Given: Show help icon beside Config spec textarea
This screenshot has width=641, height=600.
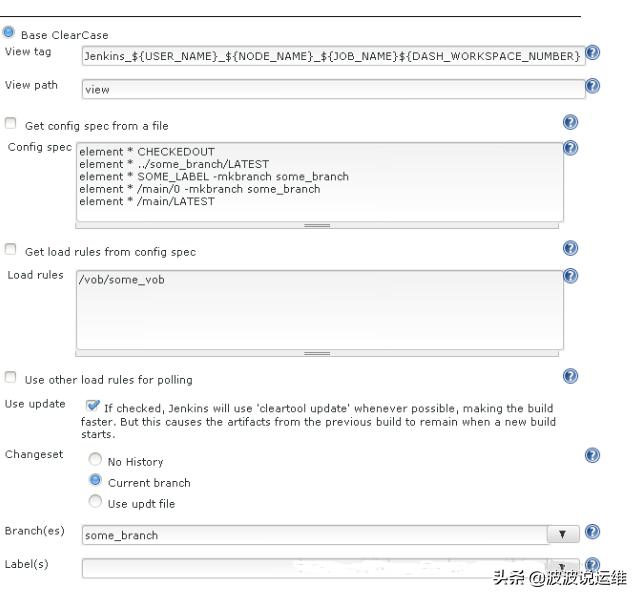Looking at the screenshot, I should coord(570,147).
